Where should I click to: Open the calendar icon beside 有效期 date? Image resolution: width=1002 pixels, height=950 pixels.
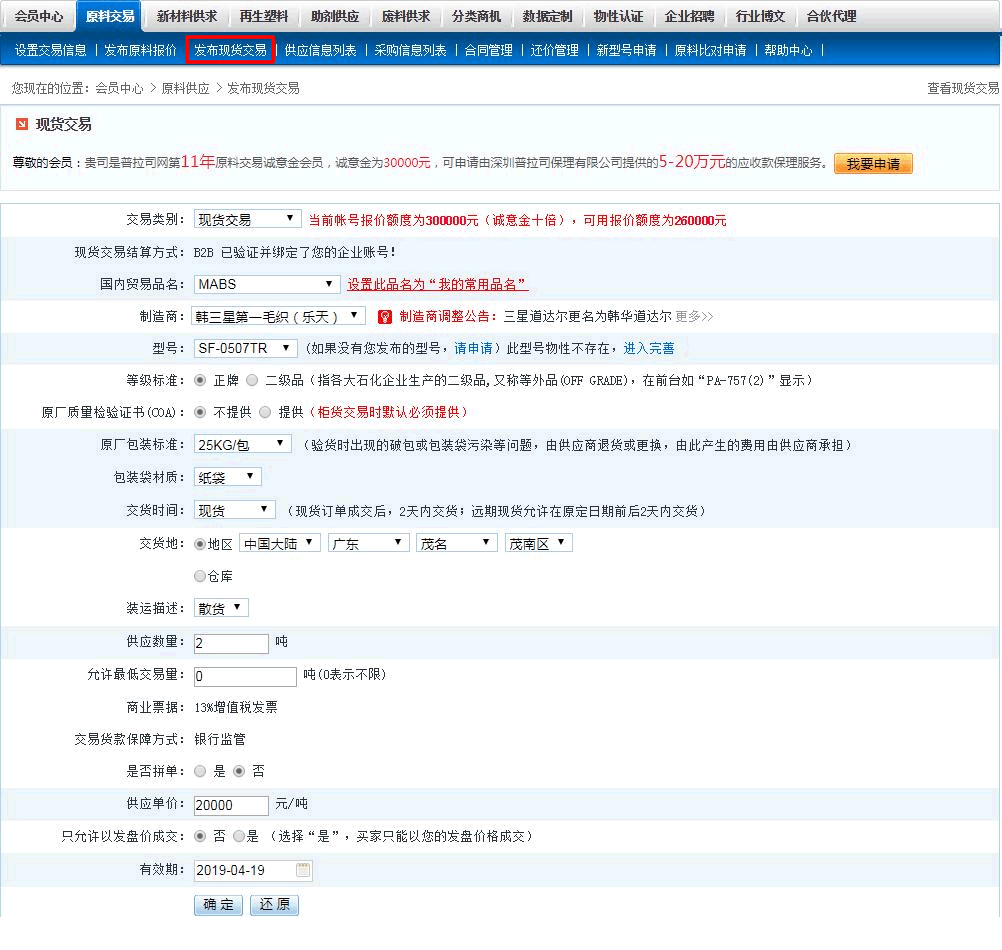303,870
